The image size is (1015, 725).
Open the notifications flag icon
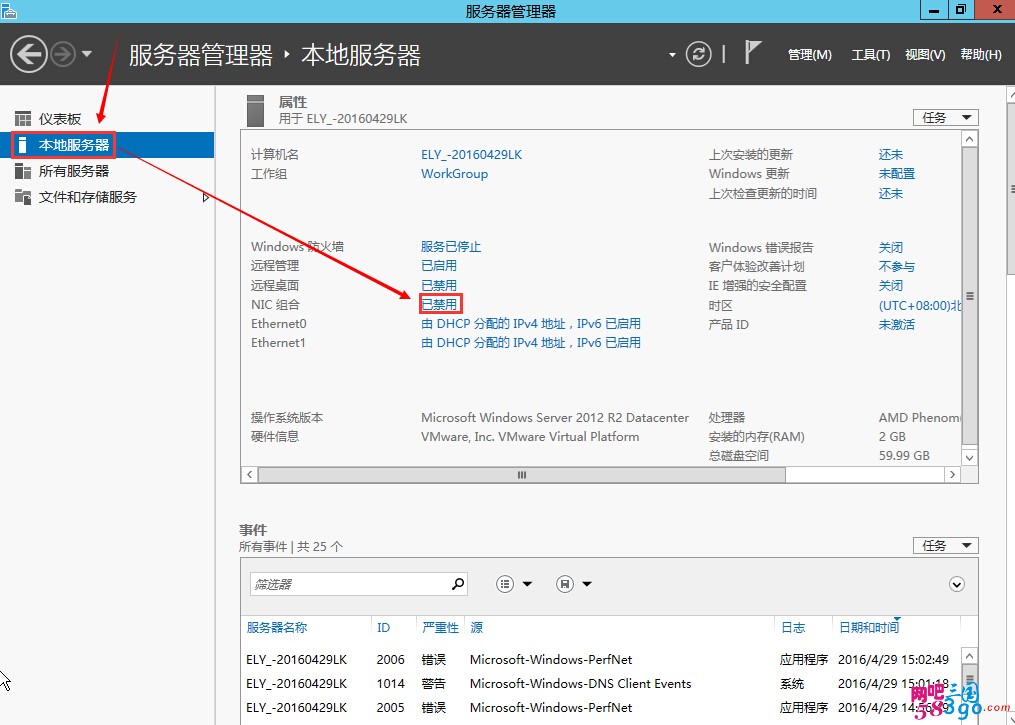click(752, 52)
